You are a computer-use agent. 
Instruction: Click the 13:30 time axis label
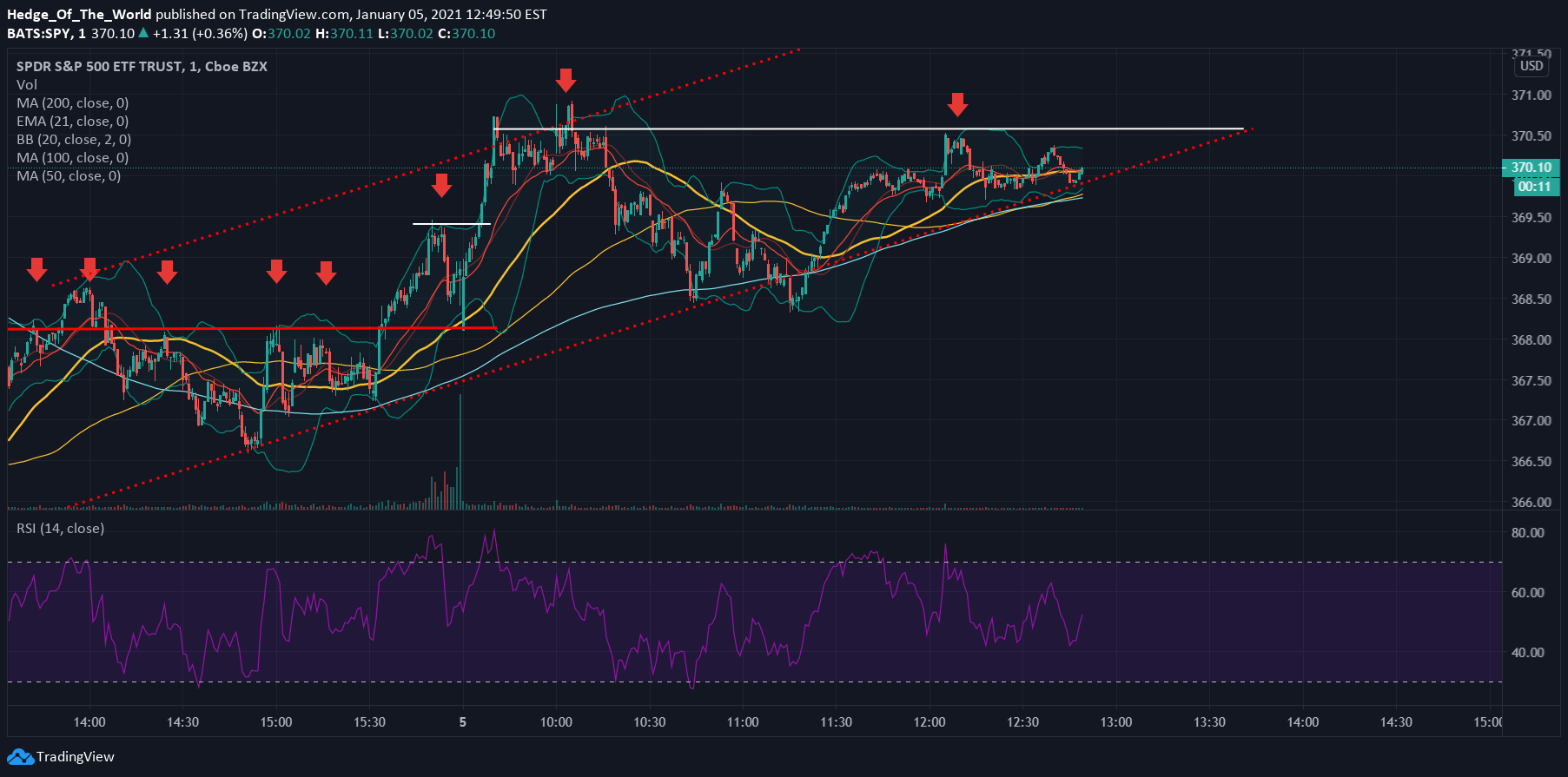click(x=1209, y=721)
